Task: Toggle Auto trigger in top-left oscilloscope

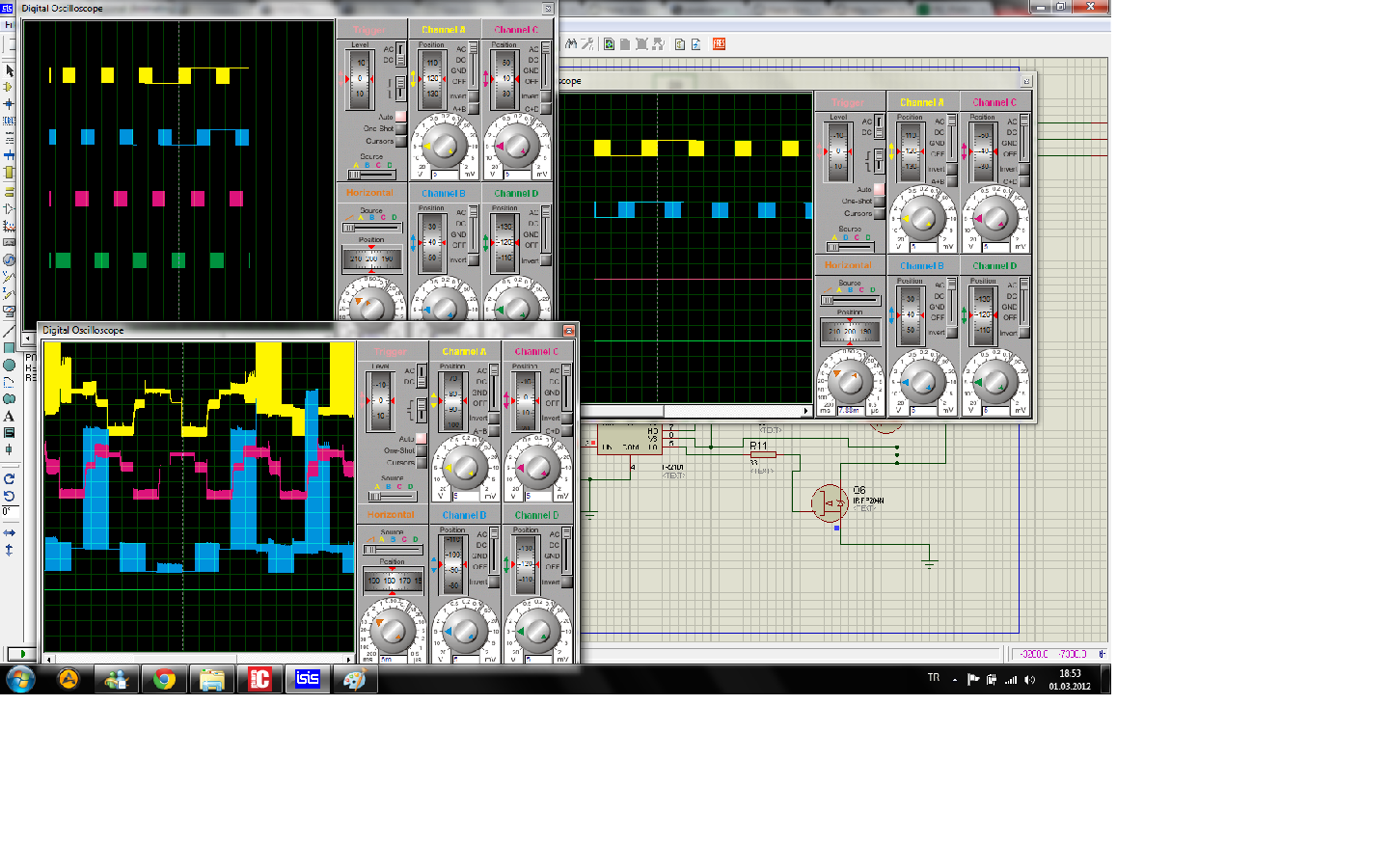Action: coord(400,117)
